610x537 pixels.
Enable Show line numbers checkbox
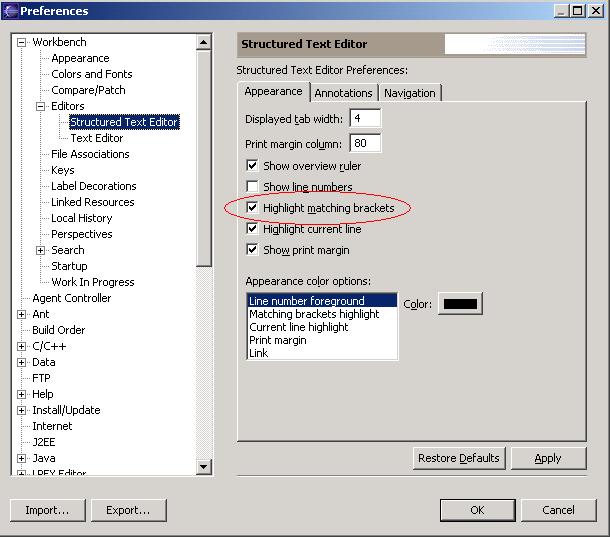click(252, 187)
